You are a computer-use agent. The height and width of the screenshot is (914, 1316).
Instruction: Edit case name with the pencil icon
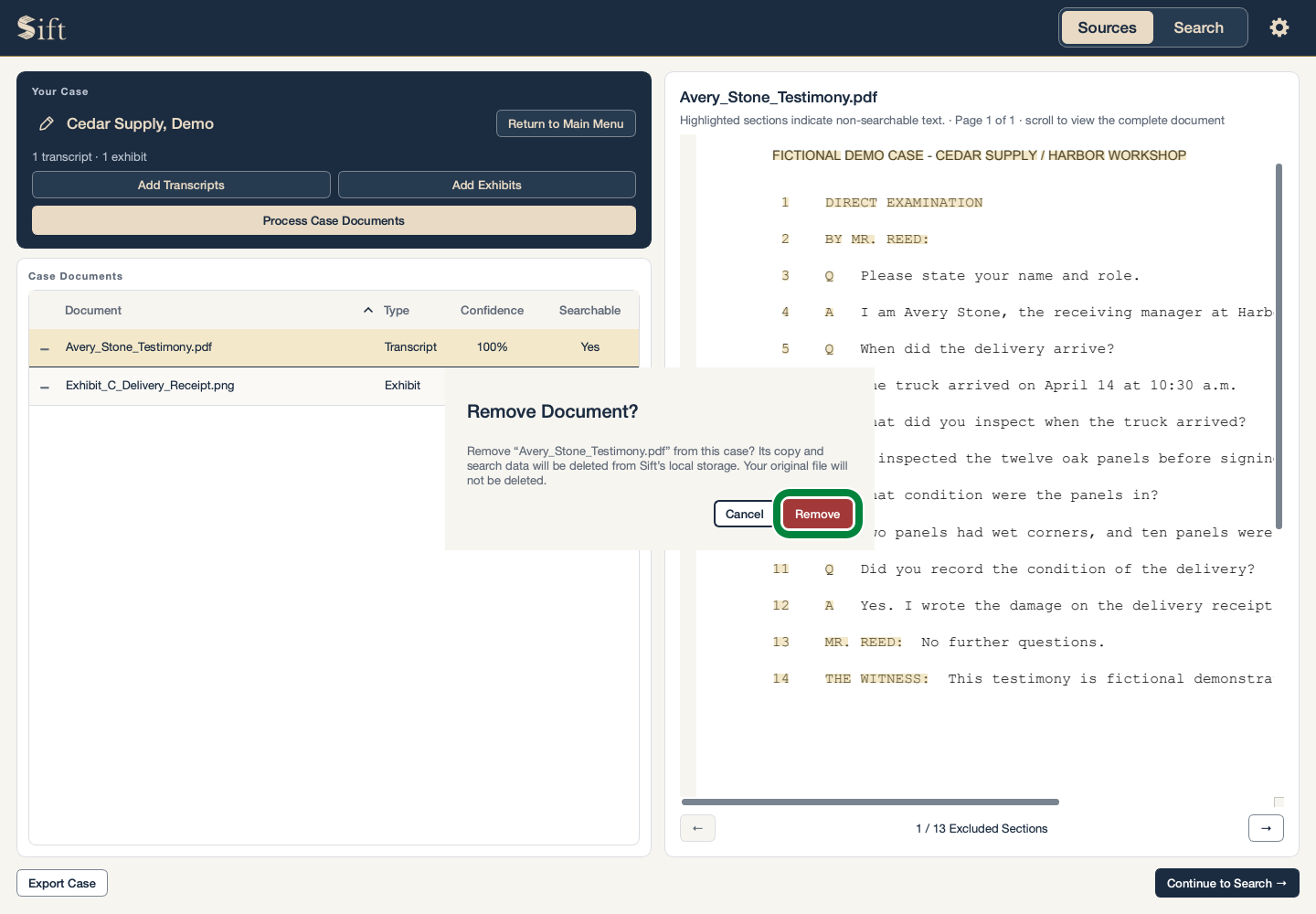47,123
